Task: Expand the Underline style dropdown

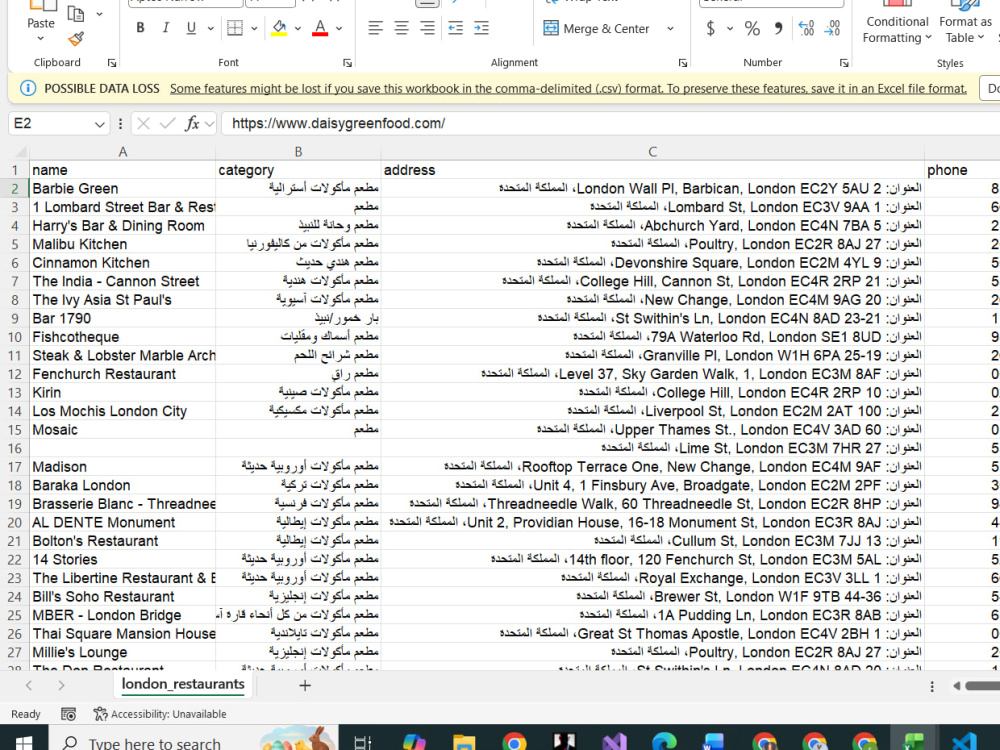Action: pos(210,29)
